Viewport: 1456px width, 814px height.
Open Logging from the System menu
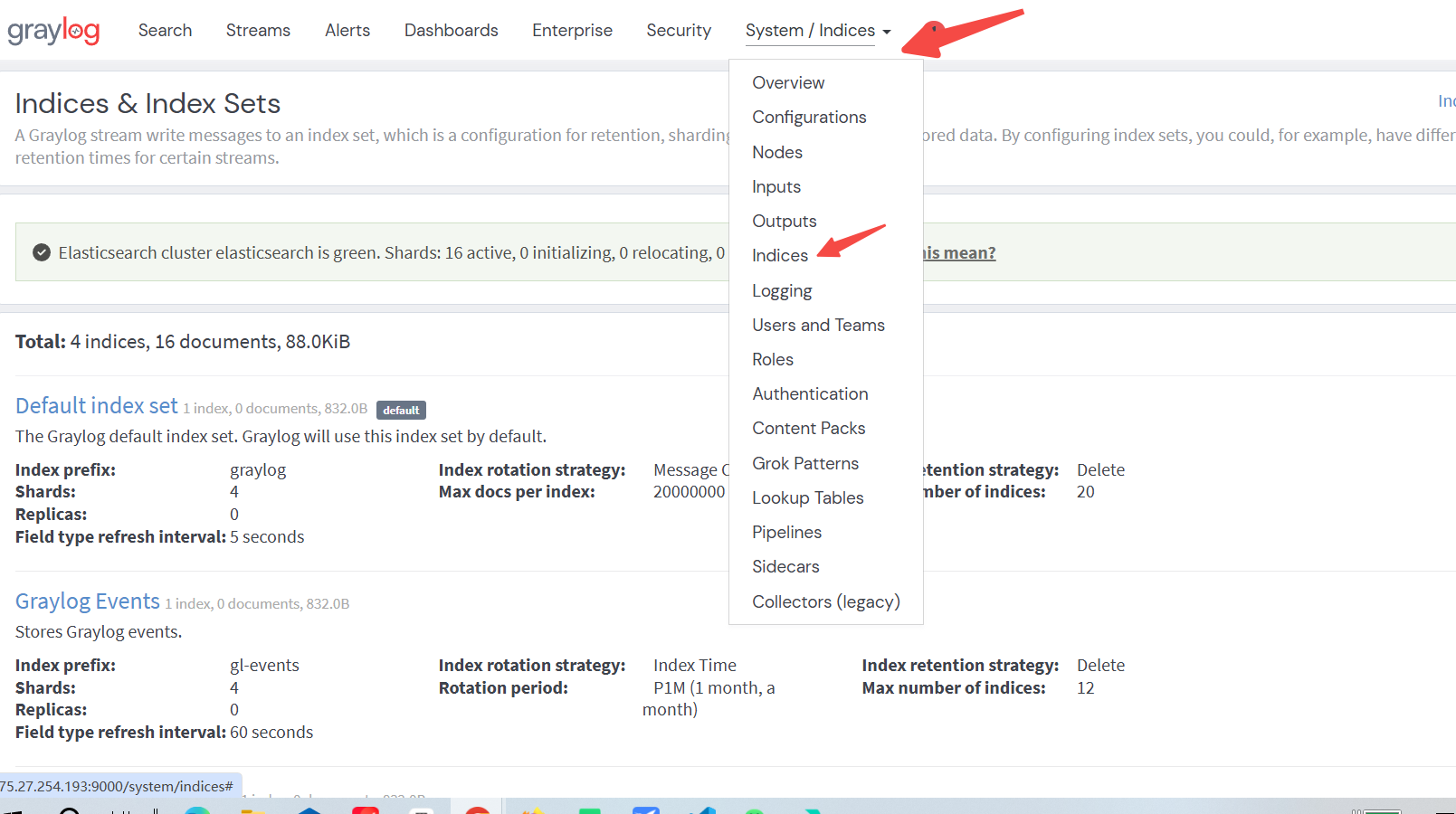782,290
